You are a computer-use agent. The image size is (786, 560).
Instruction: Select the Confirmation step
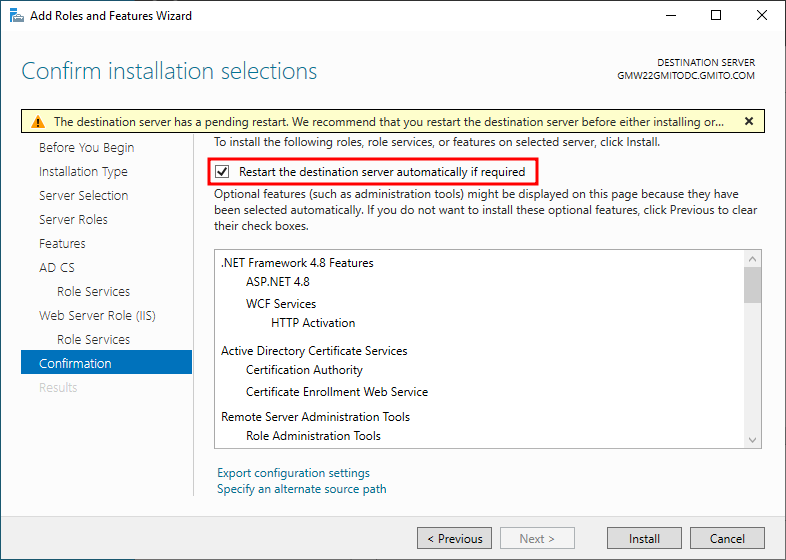click(106, 362)
